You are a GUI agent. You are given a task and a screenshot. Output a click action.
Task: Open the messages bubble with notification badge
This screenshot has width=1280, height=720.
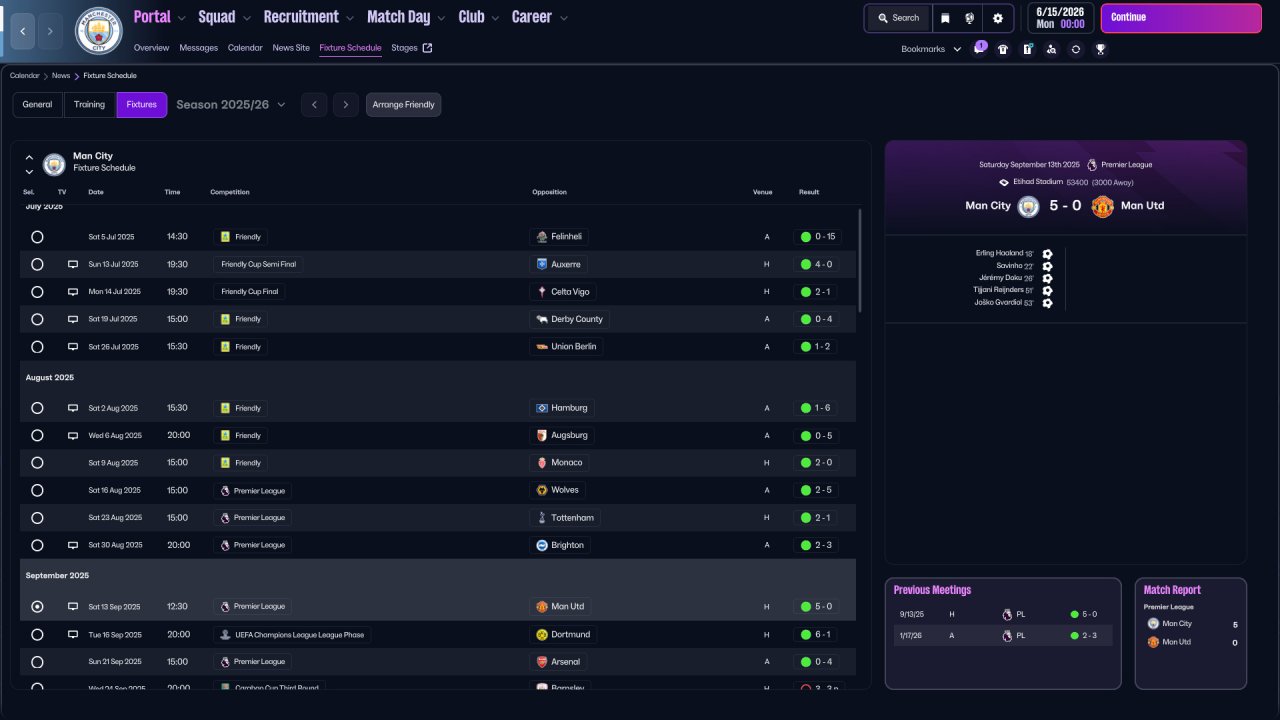tap(979, 49)
